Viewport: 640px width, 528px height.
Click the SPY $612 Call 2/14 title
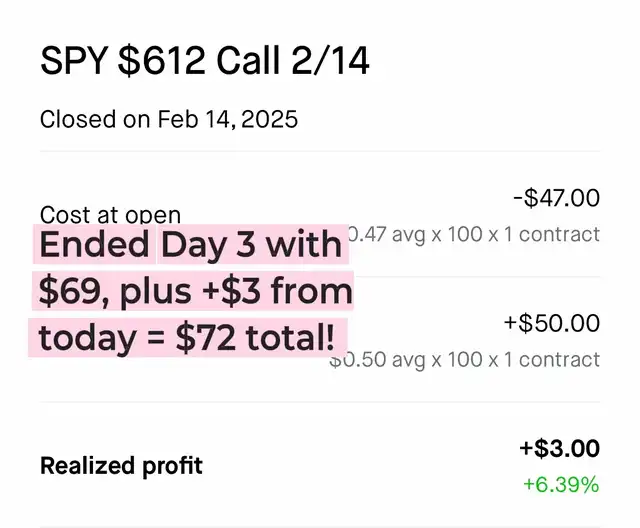click(x=204, y=61)
